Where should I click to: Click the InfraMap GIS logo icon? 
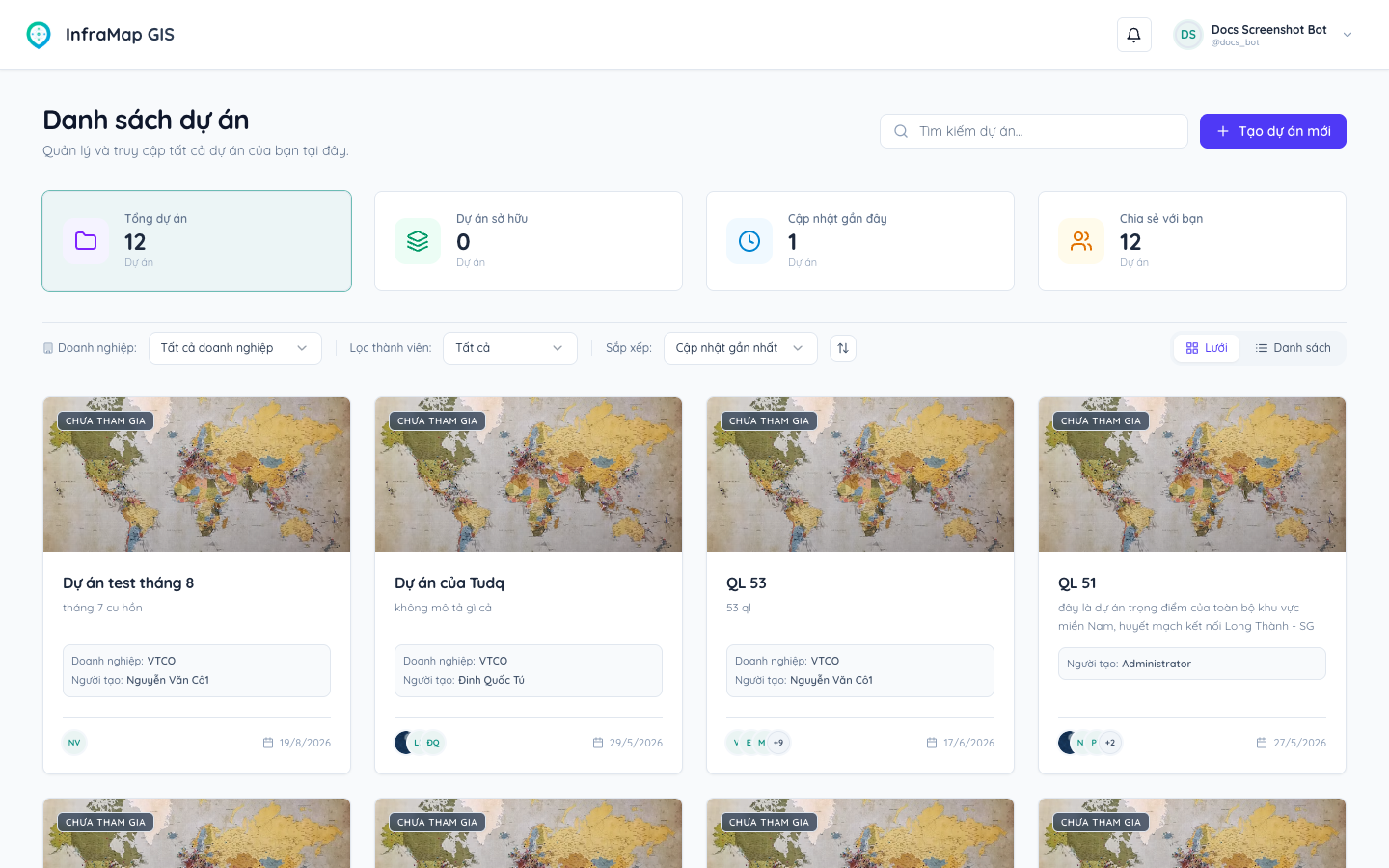coord(39,35)
